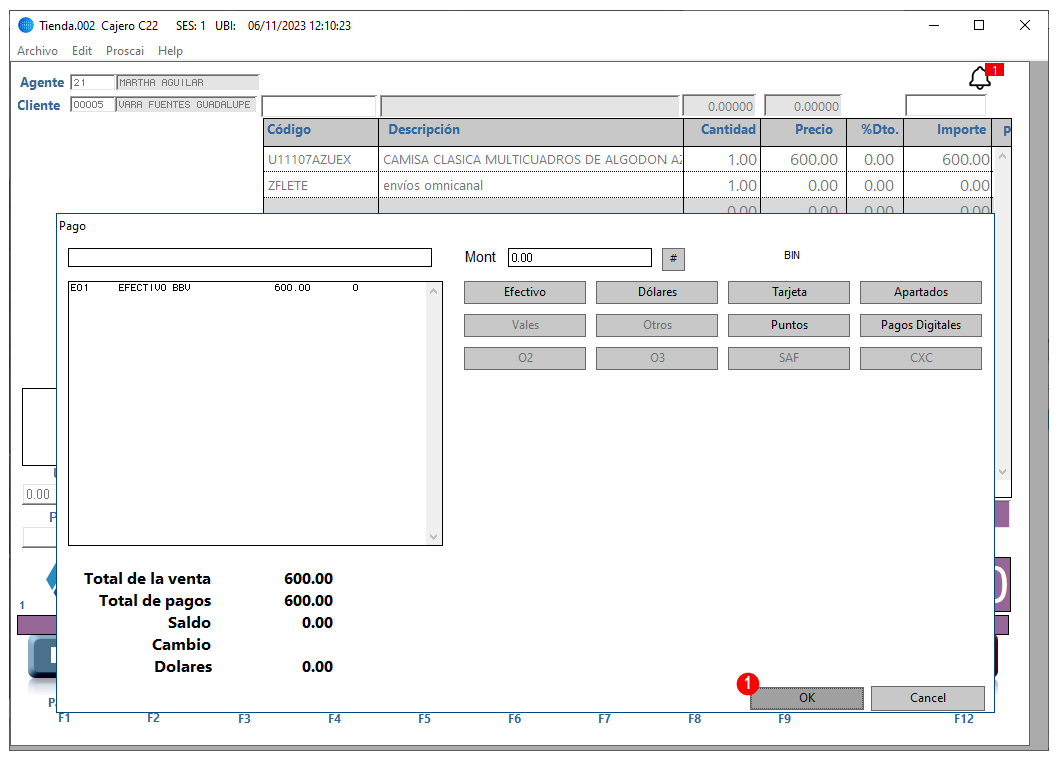This screenshot has height=758, width=1058.
Task: Click the Tienda application globe icon
Action: point(26,26)
